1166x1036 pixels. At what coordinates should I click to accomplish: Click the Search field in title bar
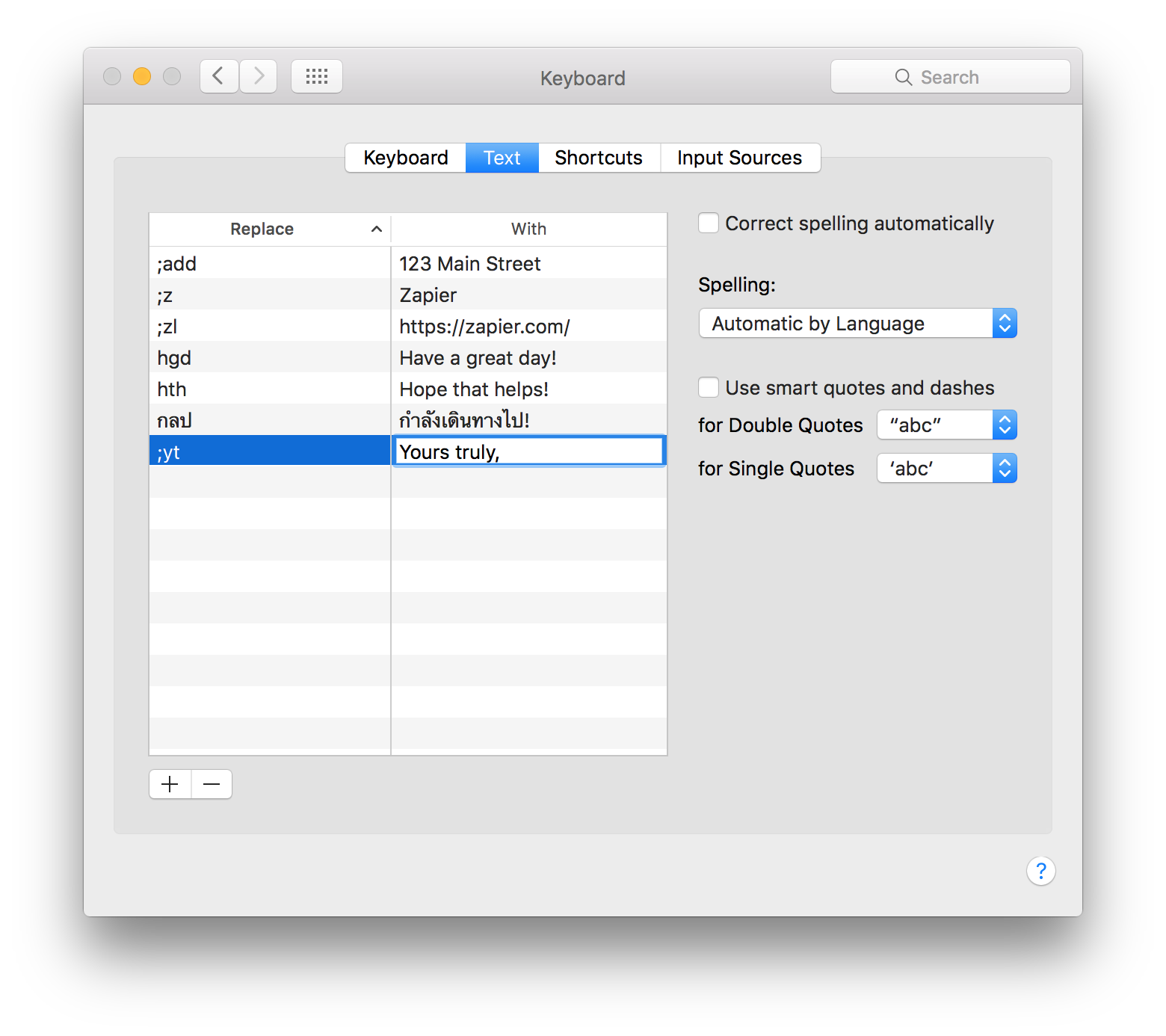pos(950,76)
